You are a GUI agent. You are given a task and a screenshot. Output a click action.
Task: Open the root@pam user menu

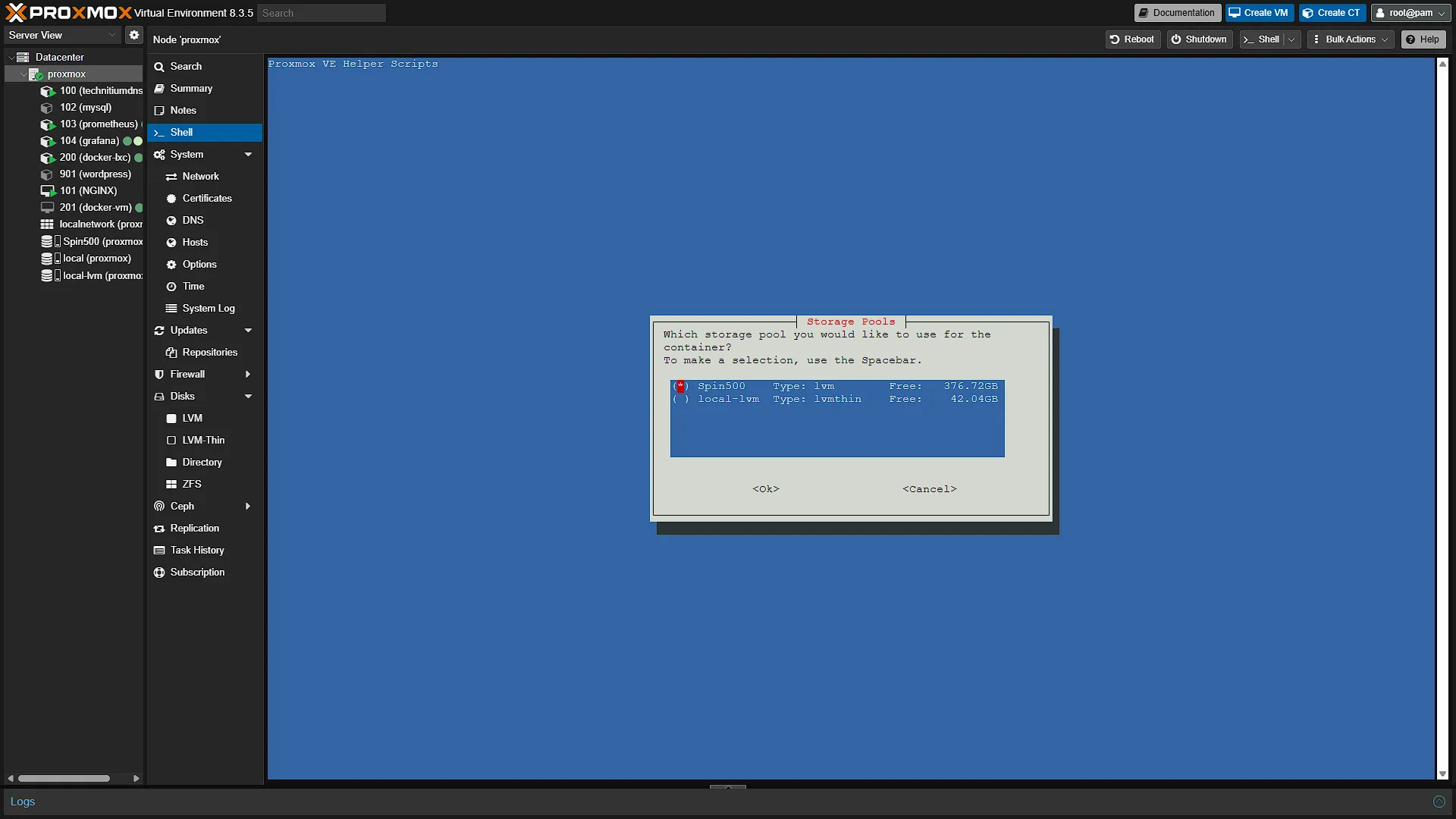click(1410, 13)
